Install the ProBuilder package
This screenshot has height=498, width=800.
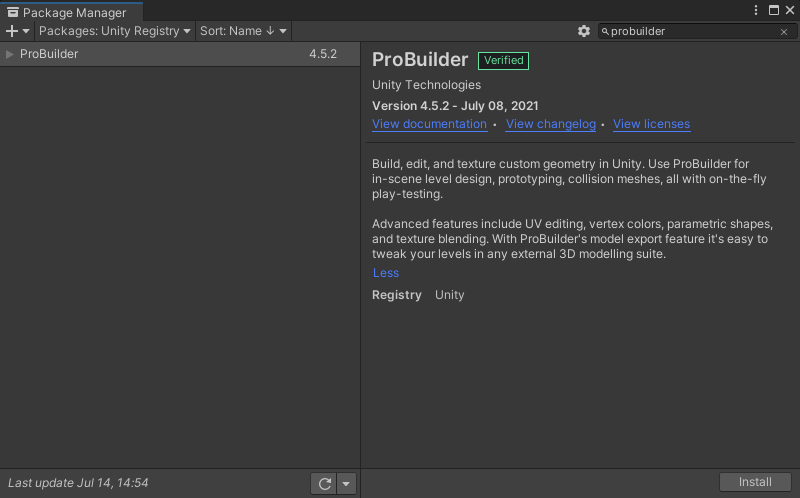[x=755, y=482]
